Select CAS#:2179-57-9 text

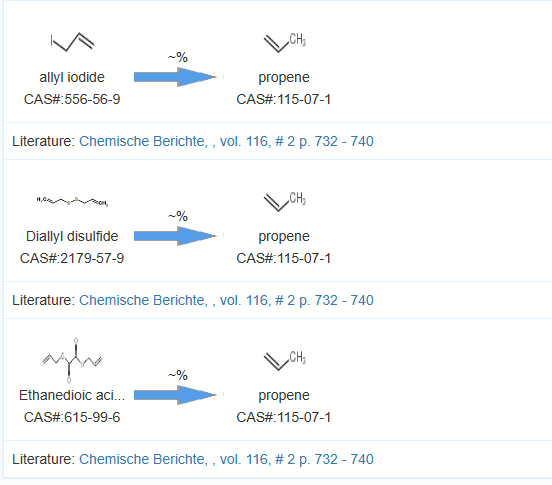pos(72,258)
